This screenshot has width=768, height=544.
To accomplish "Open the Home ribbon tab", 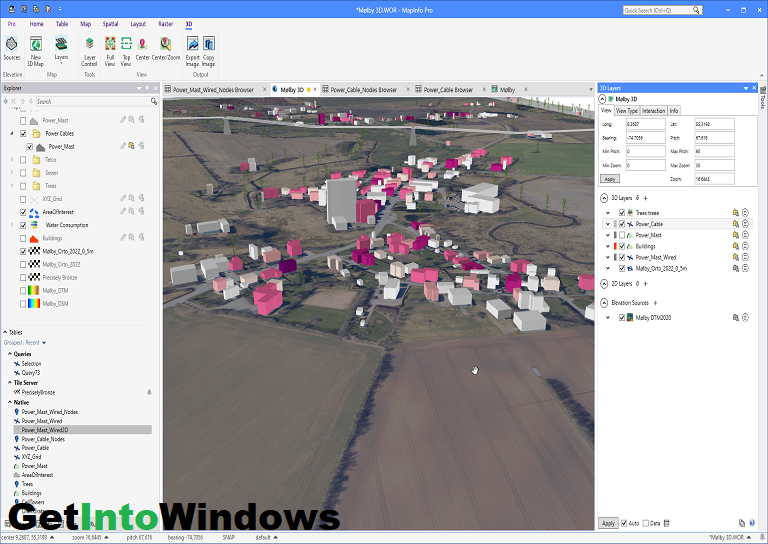I will coord(37,24).
